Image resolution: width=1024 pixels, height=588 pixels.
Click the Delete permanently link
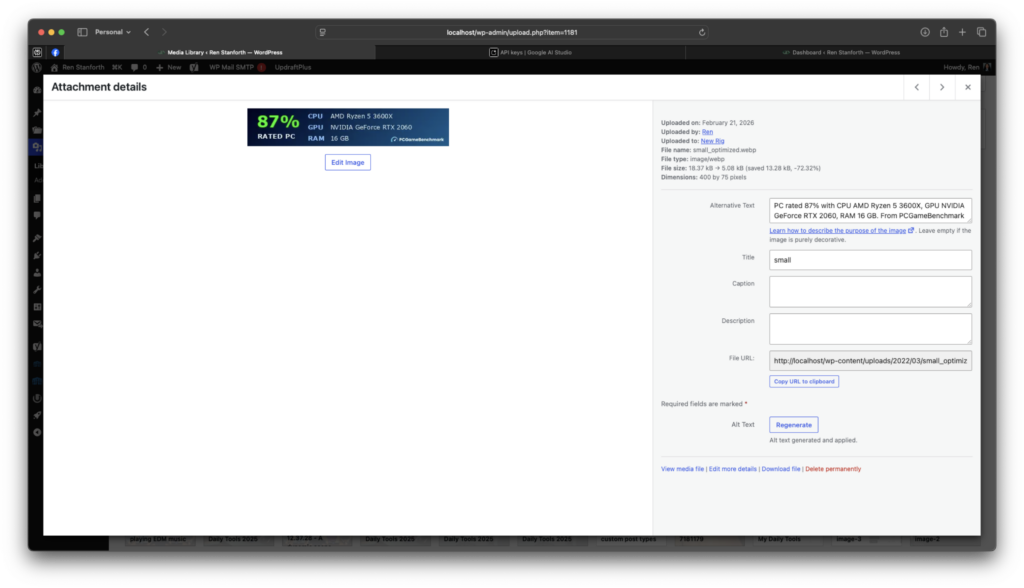(x=832, y=469)
